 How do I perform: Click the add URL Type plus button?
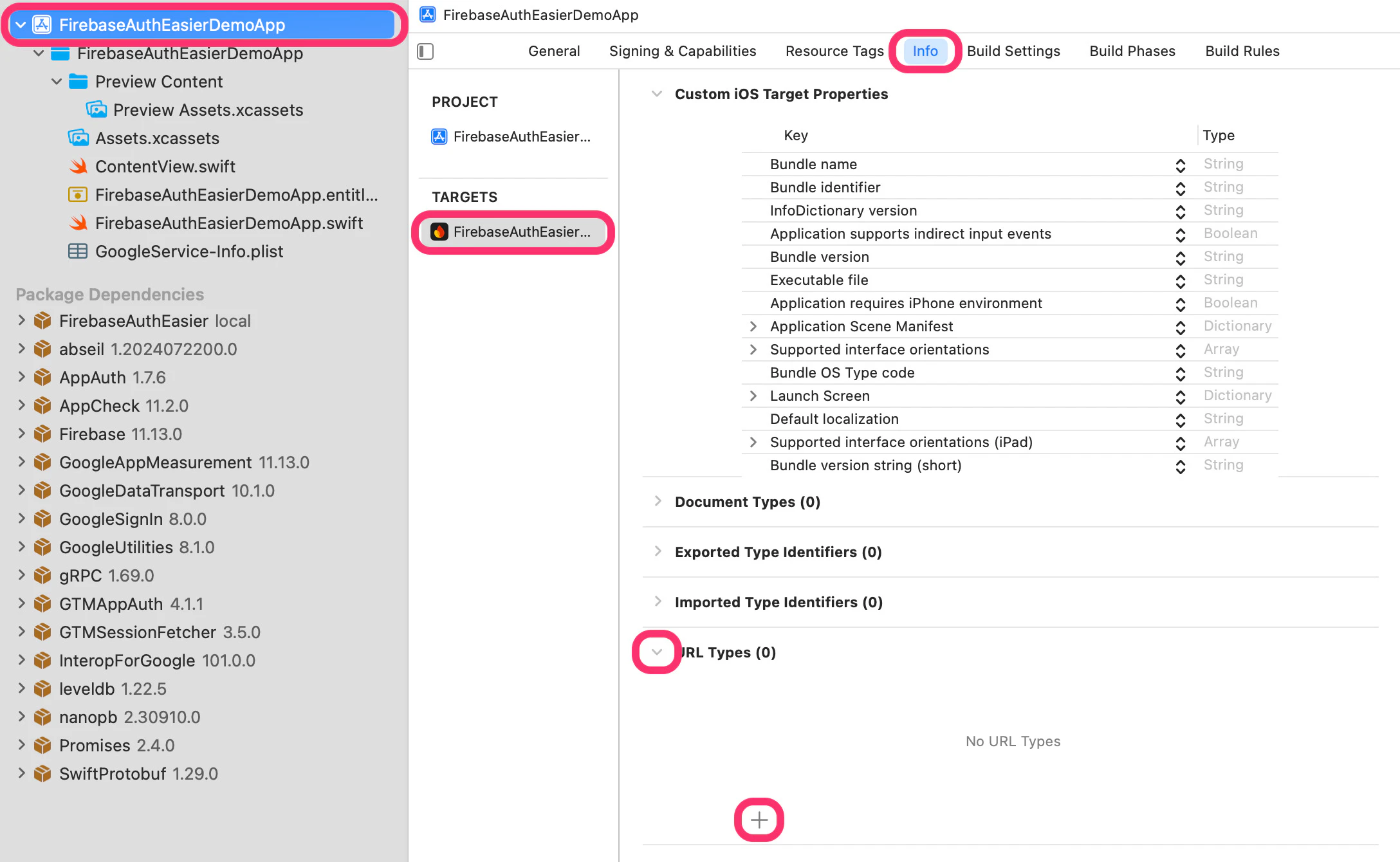759,820
